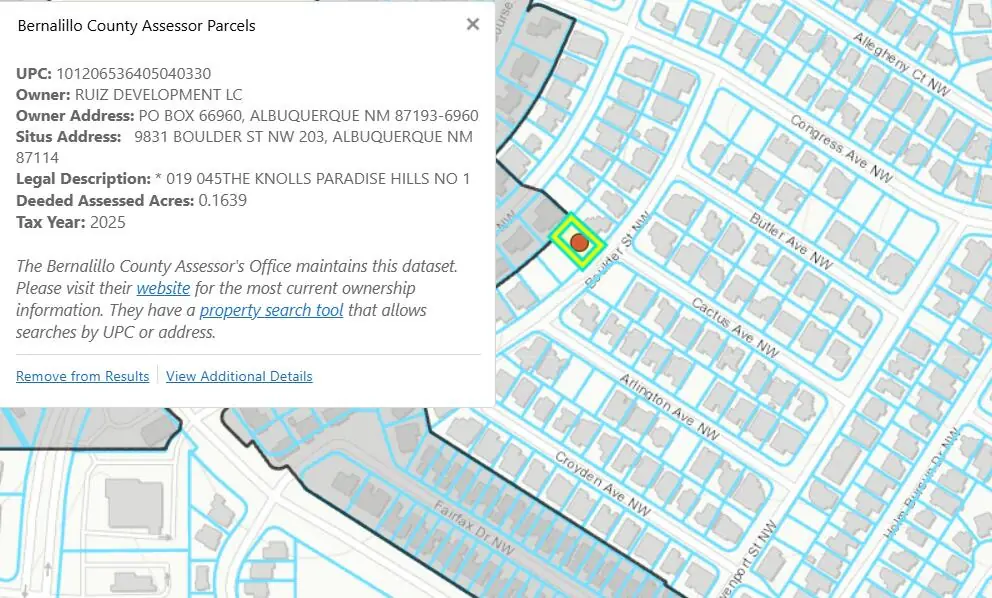Click the Legal Description text line
This screenshot has height=598, width=992.
pyautogui.click(x=243, y=179)
